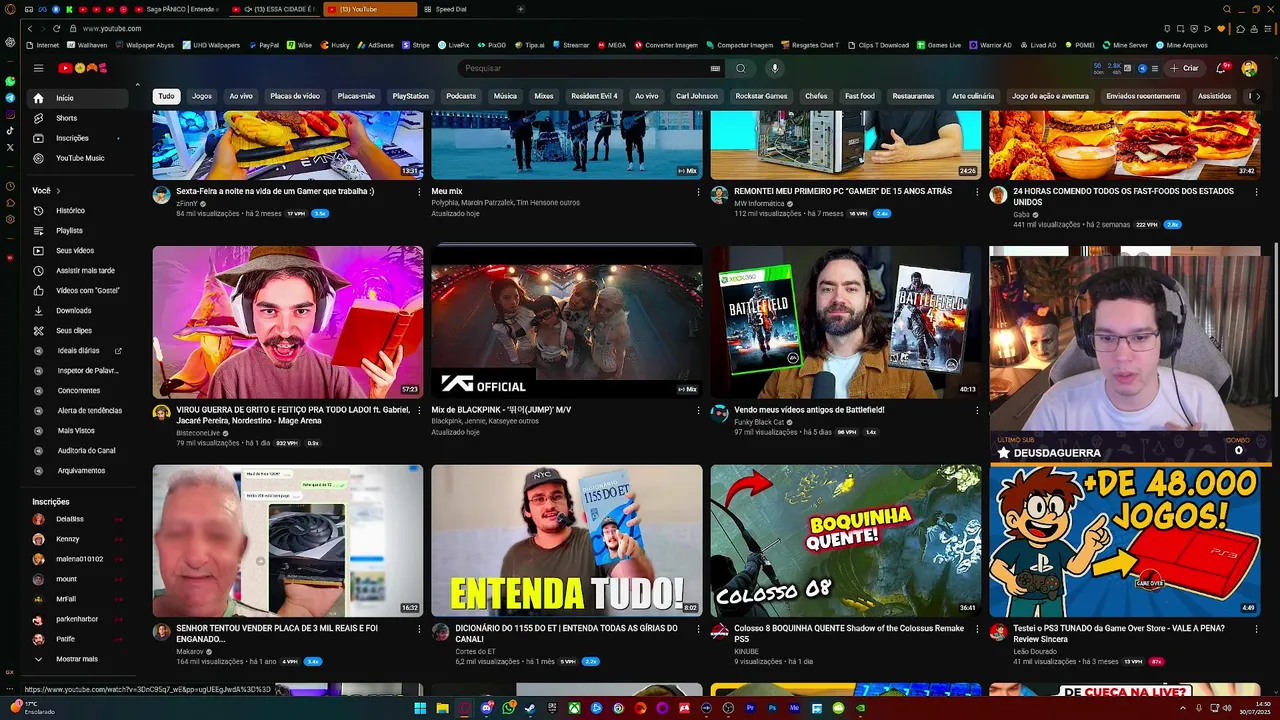
Task: Switch to Speed Dial tab
Action: point(450,9)
